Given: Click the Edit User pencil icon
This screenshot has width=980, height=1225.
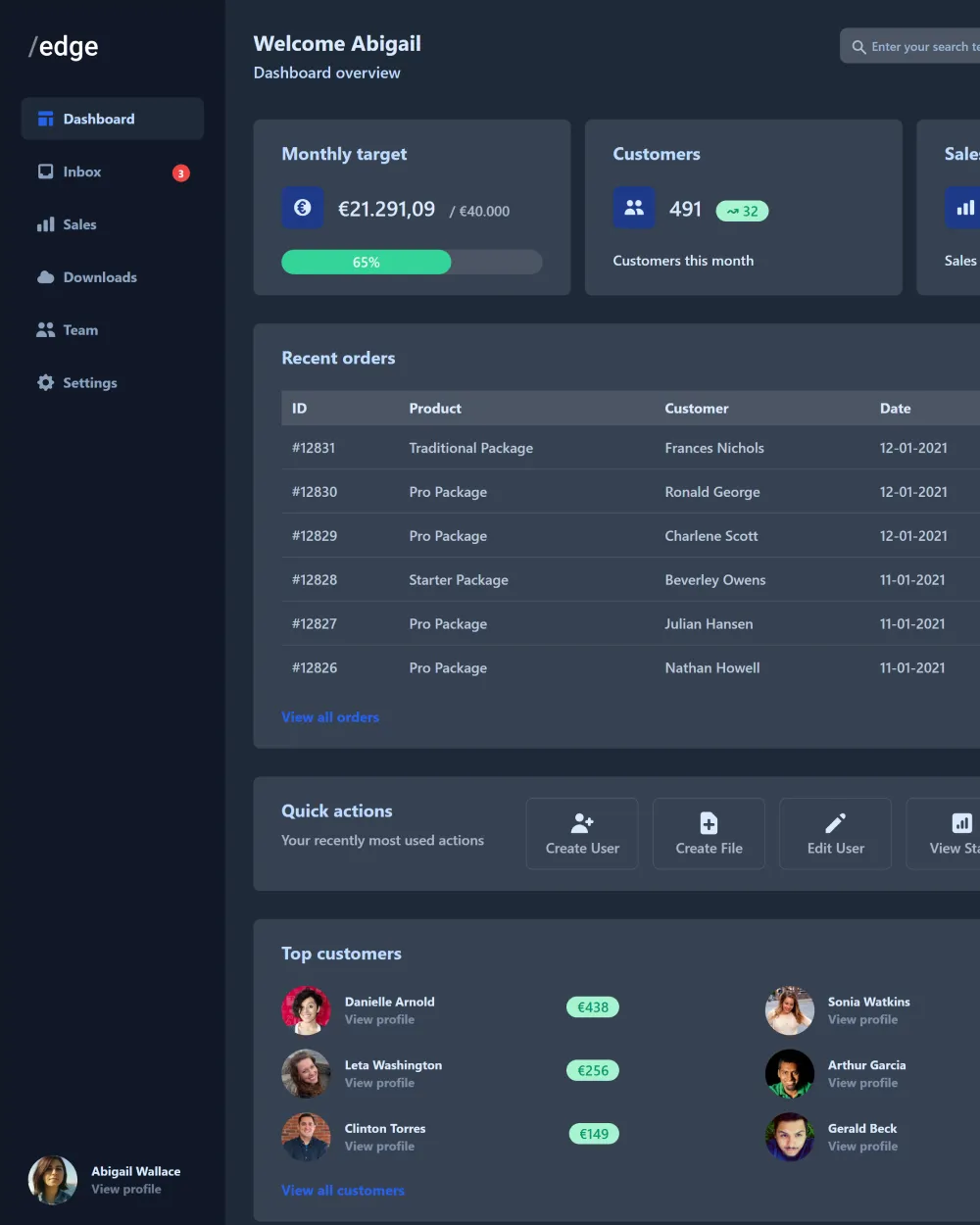Looking at the screenshot, I should (836, 823).
